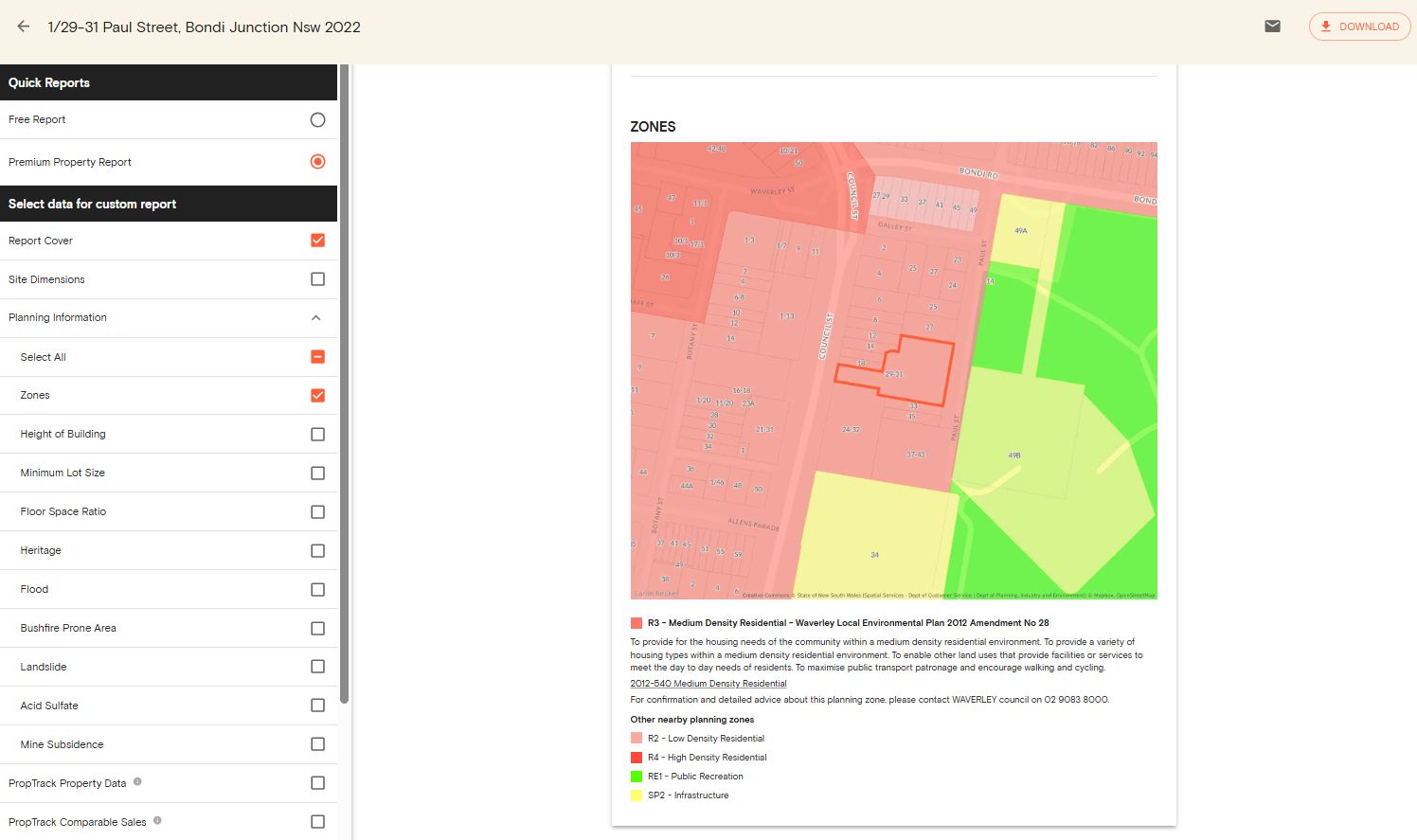Click the email envelope icon
This screenshot has height=840, width=1417.
(1273, 27)
